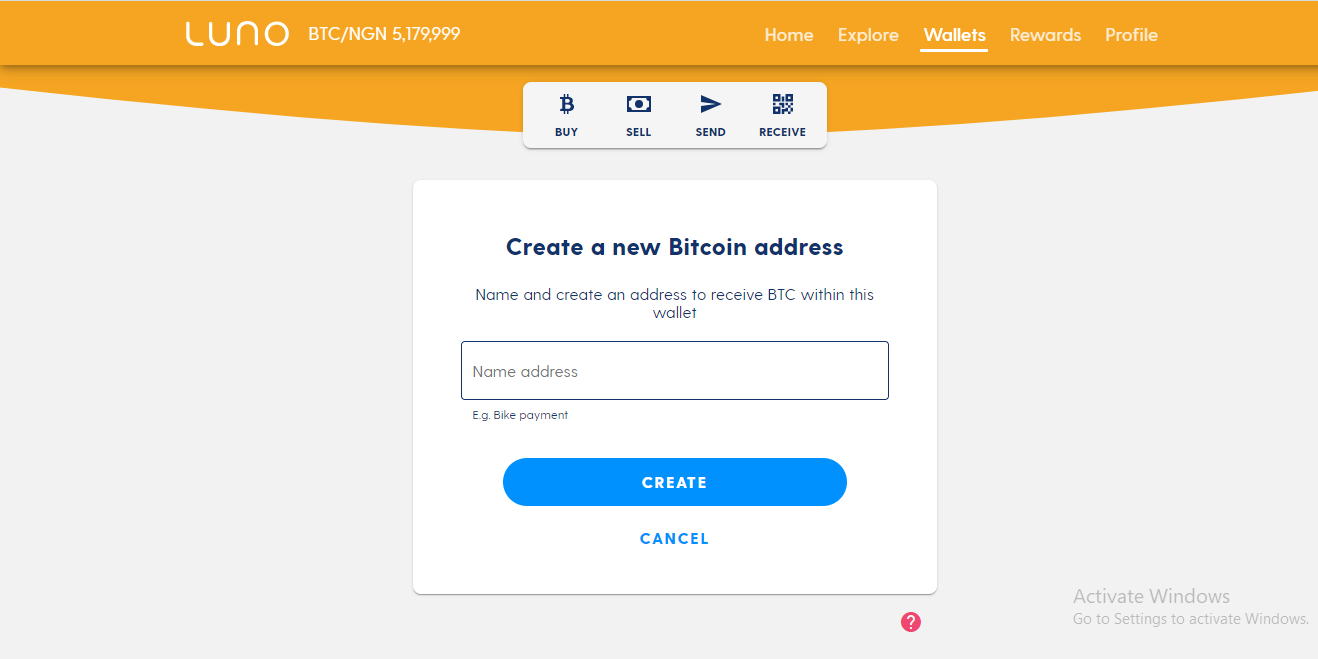Image resolution: width=1318 pixels, height=659 pixels.
Task: Click the blue CREATE button
Action: (675, 482)
